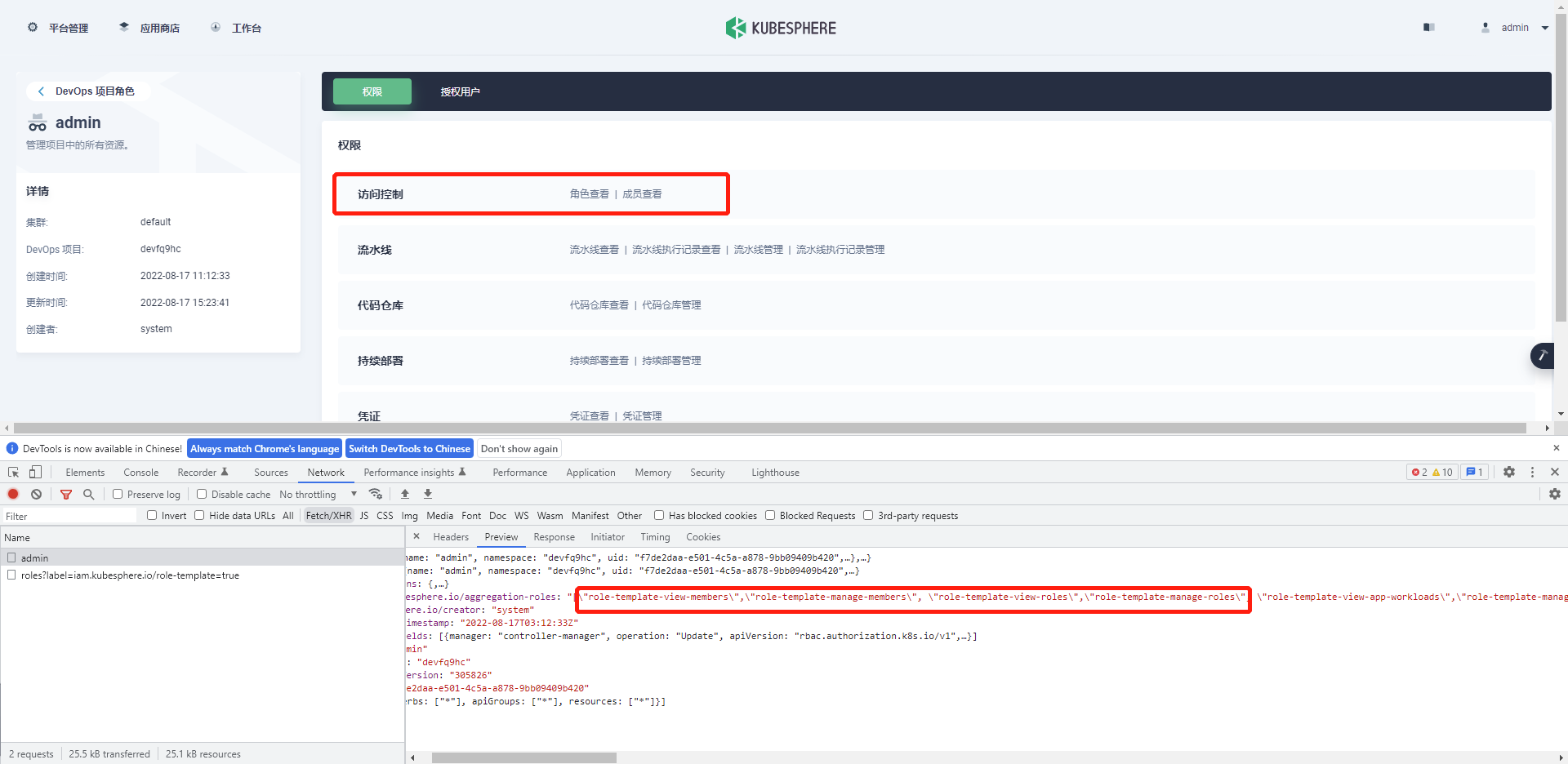
Task: Click the Switch DevTools to Chinese button
Action: (x=409, y=448)
